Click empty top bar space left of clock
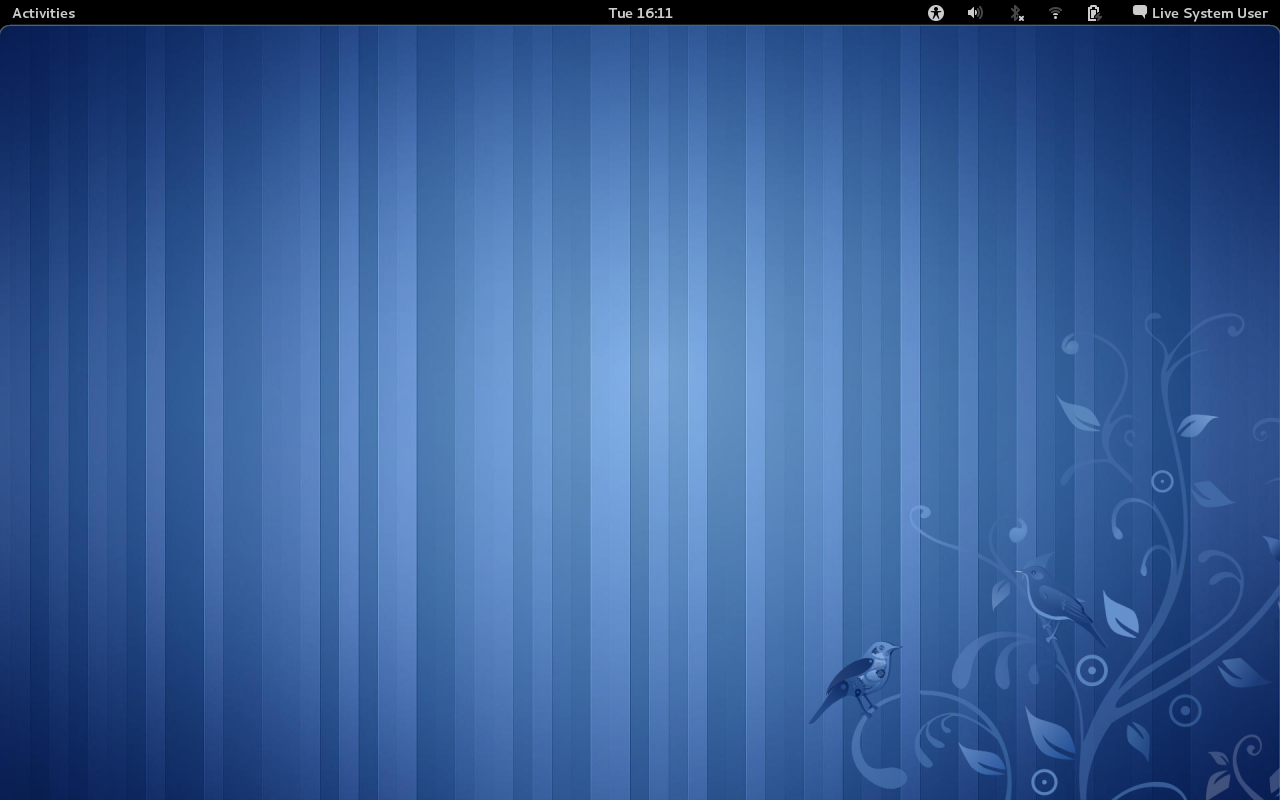The image size is (1280, 800). pyautogui.click(x=350, y=13)
